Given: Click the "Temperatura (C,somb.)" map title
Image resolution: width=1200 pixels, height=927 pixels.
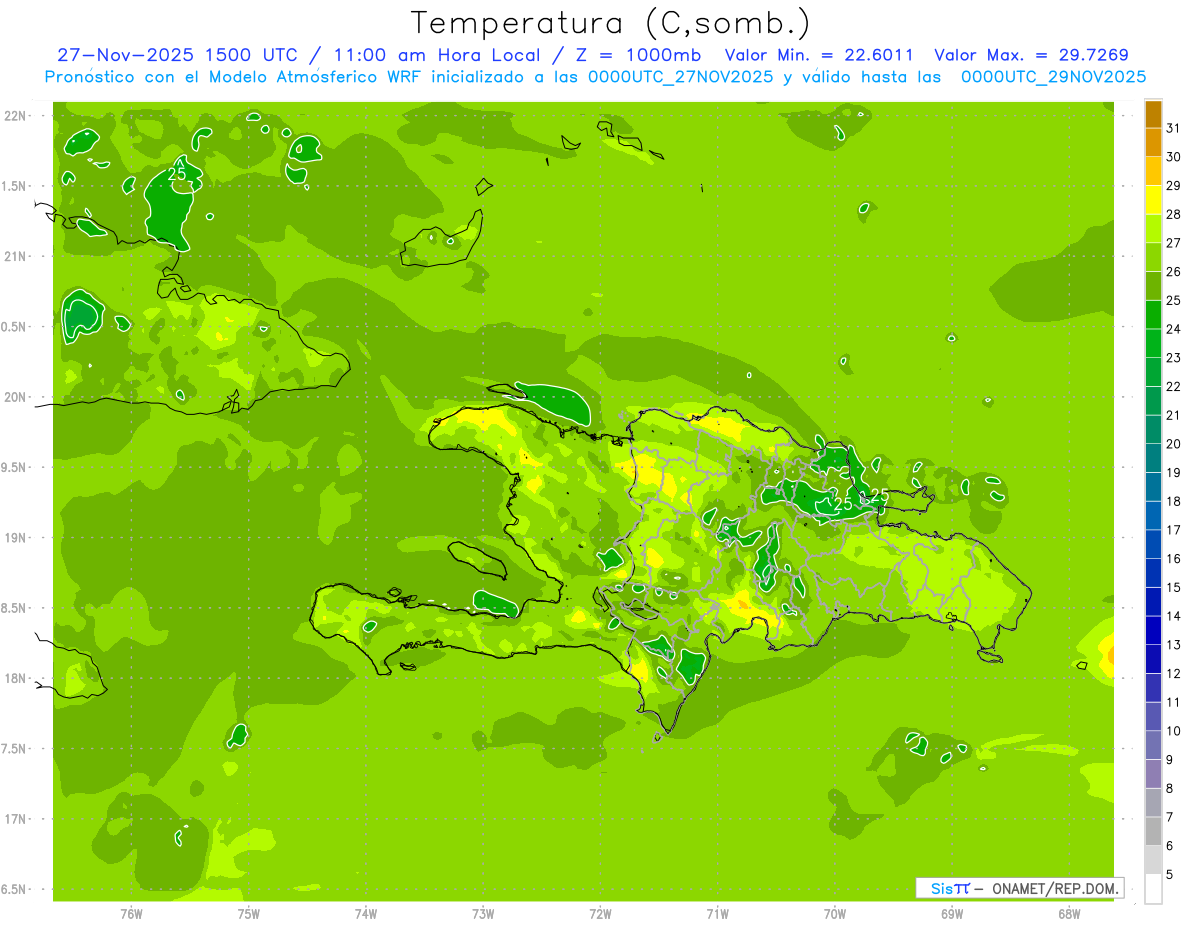Looking at the screenshot, I should (611, 22).
